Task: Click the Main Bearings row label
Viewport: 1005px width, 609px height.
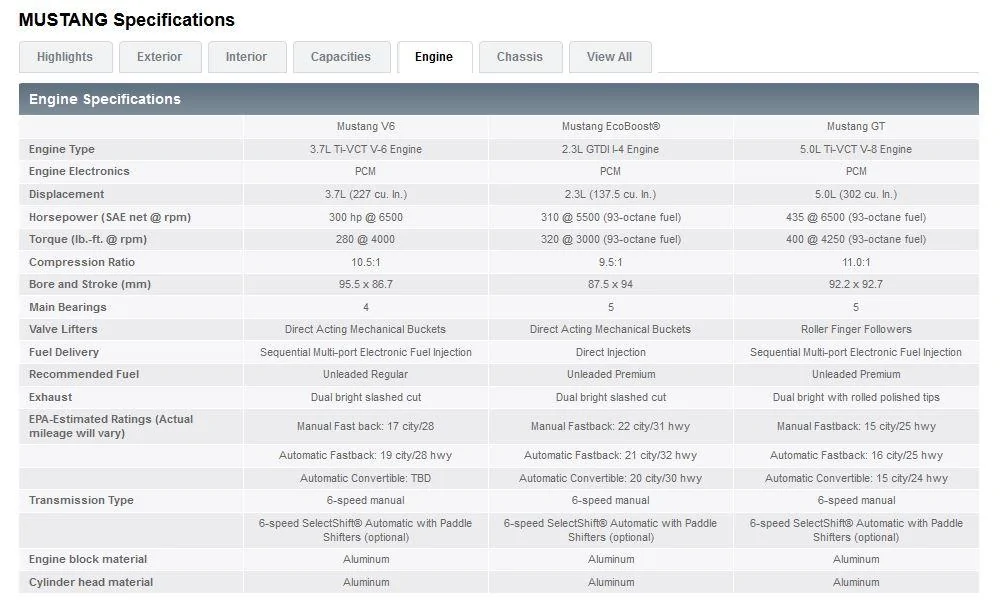Action: point(67,307)
